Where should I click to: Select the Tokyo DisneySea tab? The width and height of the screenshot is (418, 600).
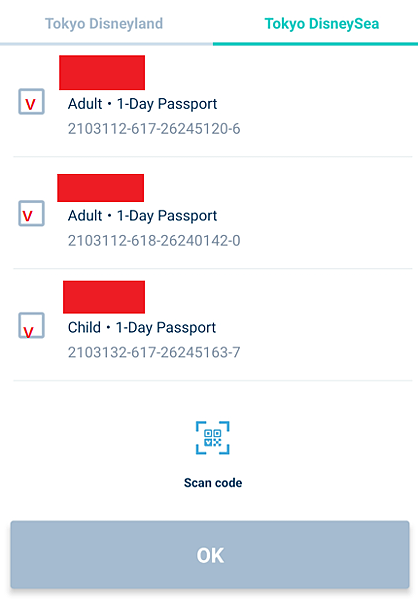322,24
